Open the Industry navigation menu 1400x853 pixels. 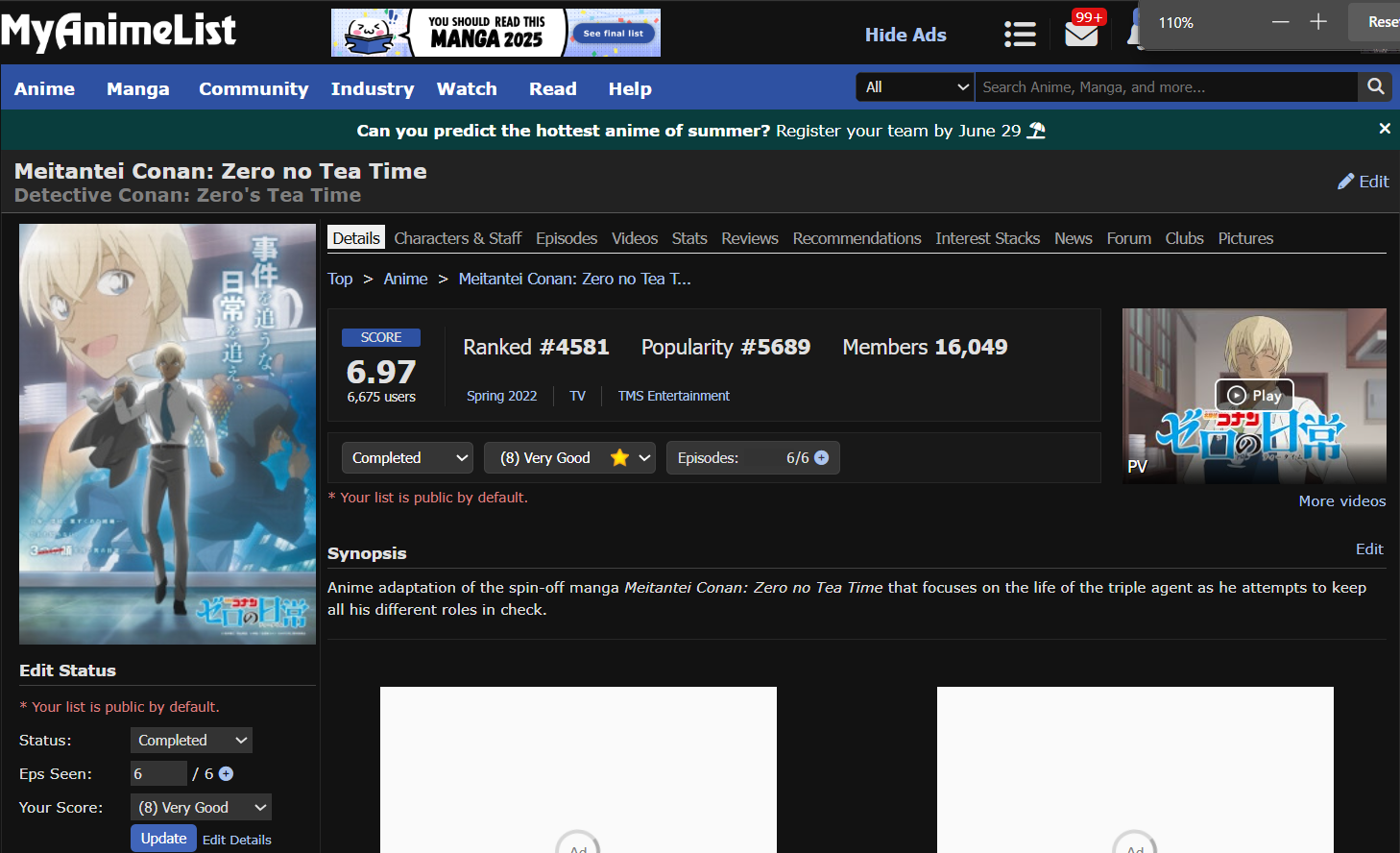373,88
